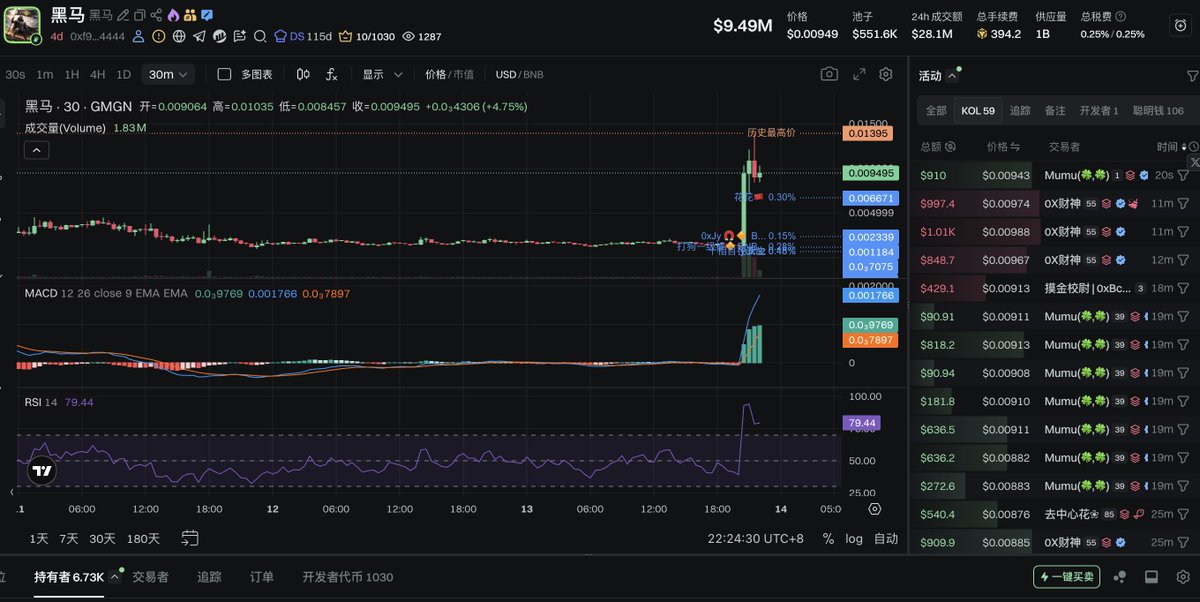
Task: Open chart settings via the gear icon
Action: pyautogui.click(x=886, y=73)
